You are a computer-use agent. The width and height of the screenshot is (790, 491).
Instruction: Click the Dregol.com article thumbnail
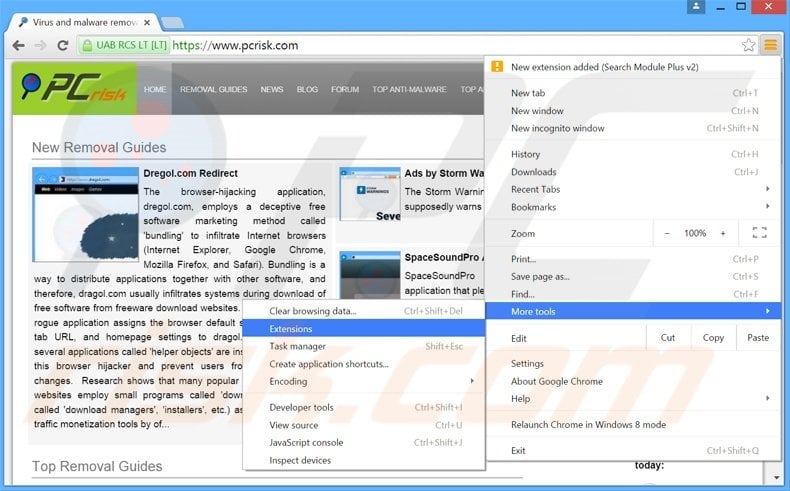[86, 215]
